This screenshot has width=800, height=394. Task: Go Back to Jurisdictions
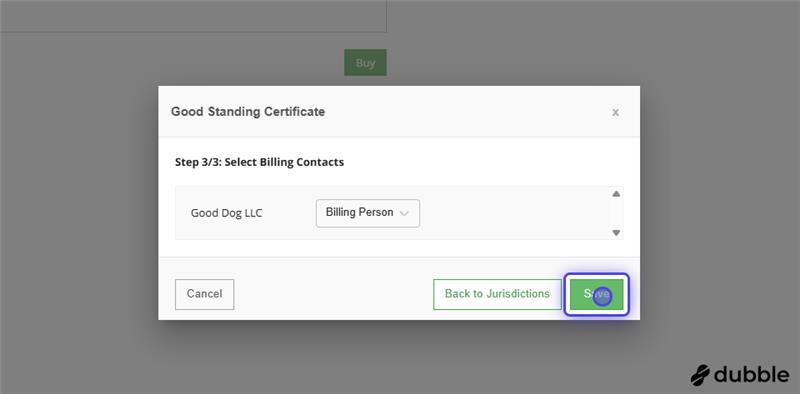(x=497, y=294)
